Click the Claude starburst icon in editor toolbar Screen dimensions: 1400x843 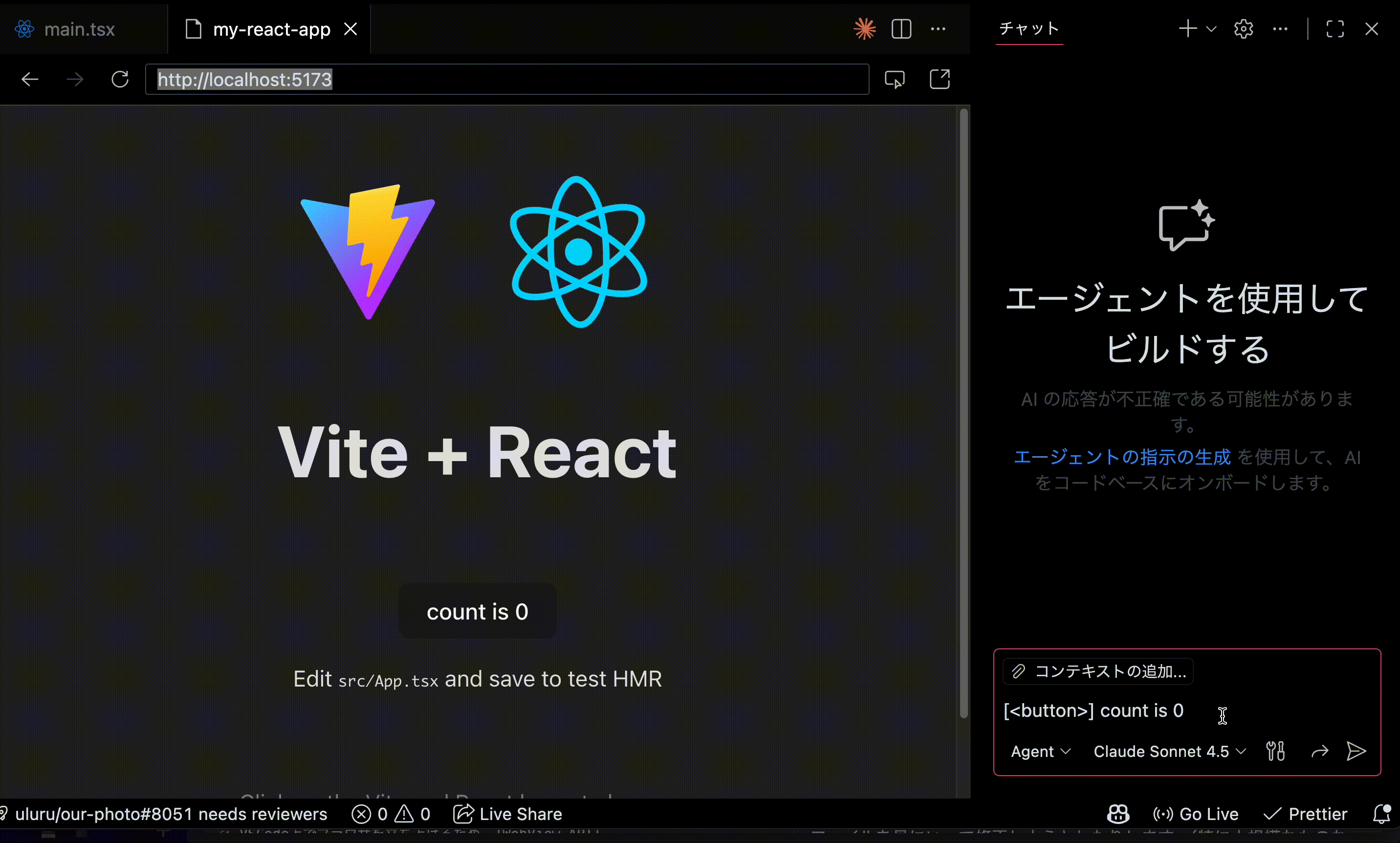pos(865,29)
